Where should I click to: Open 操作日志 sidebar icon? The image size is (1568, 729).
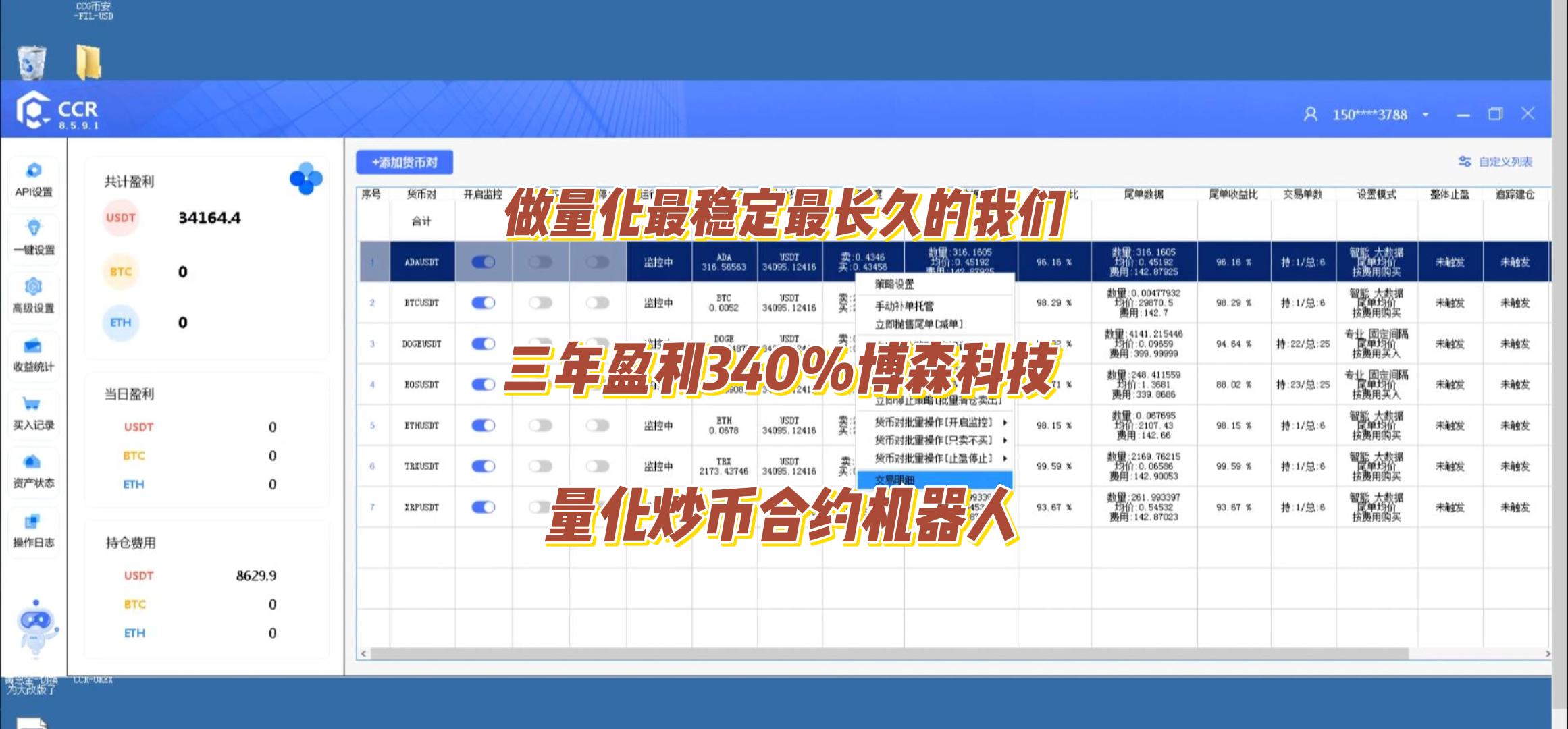(x=34, y=522)
